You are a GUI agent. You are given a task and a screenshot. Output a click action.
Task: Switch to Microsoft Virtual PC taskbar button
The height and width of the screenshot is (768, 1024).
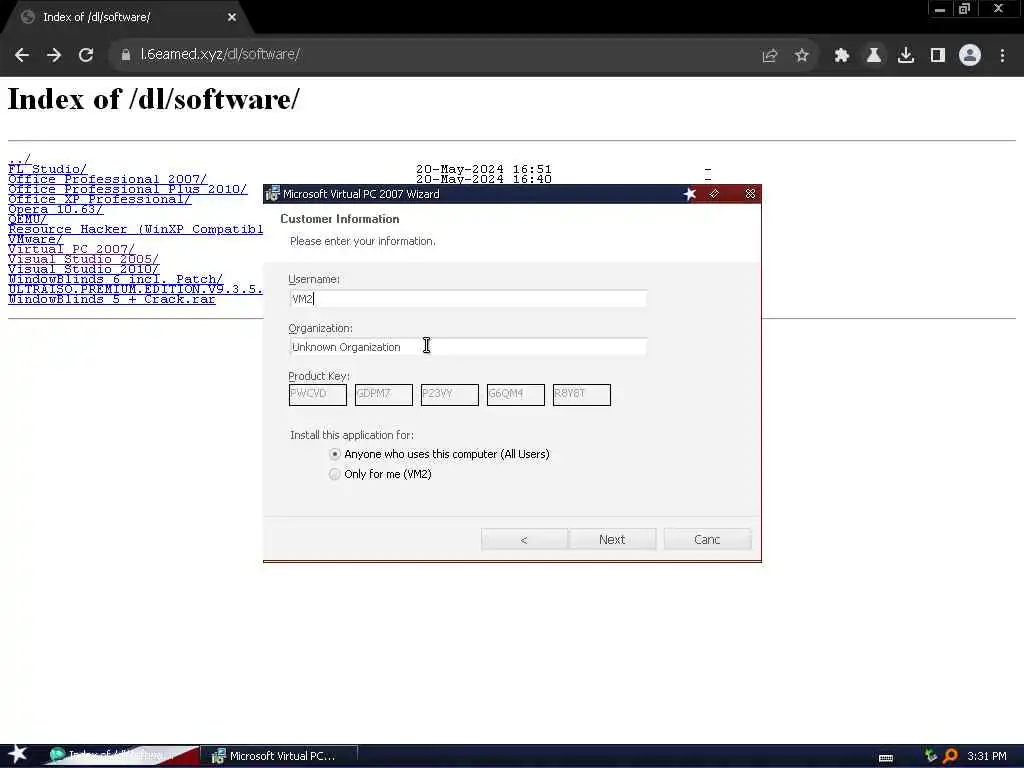[x=280, y=756]
